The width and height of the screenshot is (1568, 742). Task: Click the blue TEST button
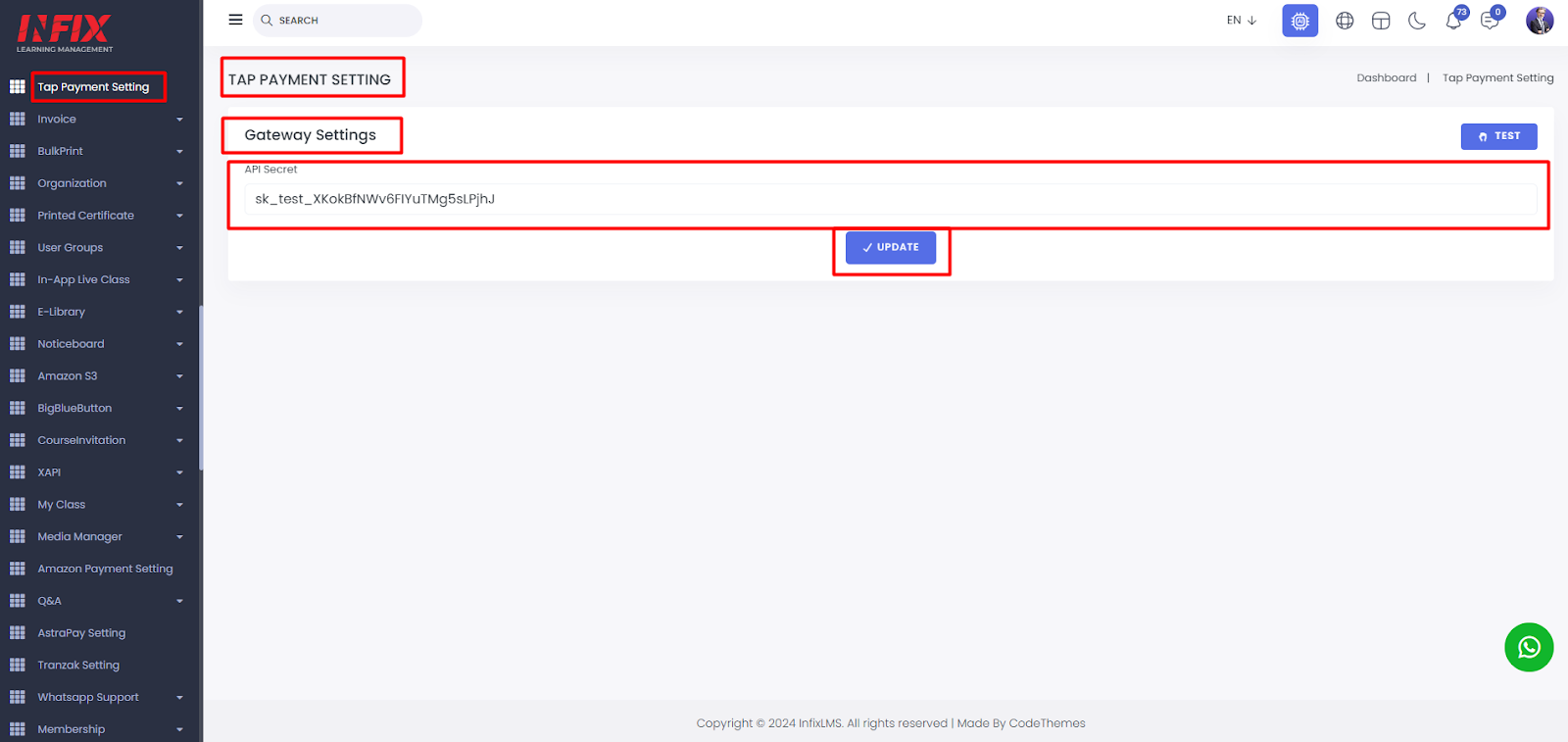pos(1498,136)
